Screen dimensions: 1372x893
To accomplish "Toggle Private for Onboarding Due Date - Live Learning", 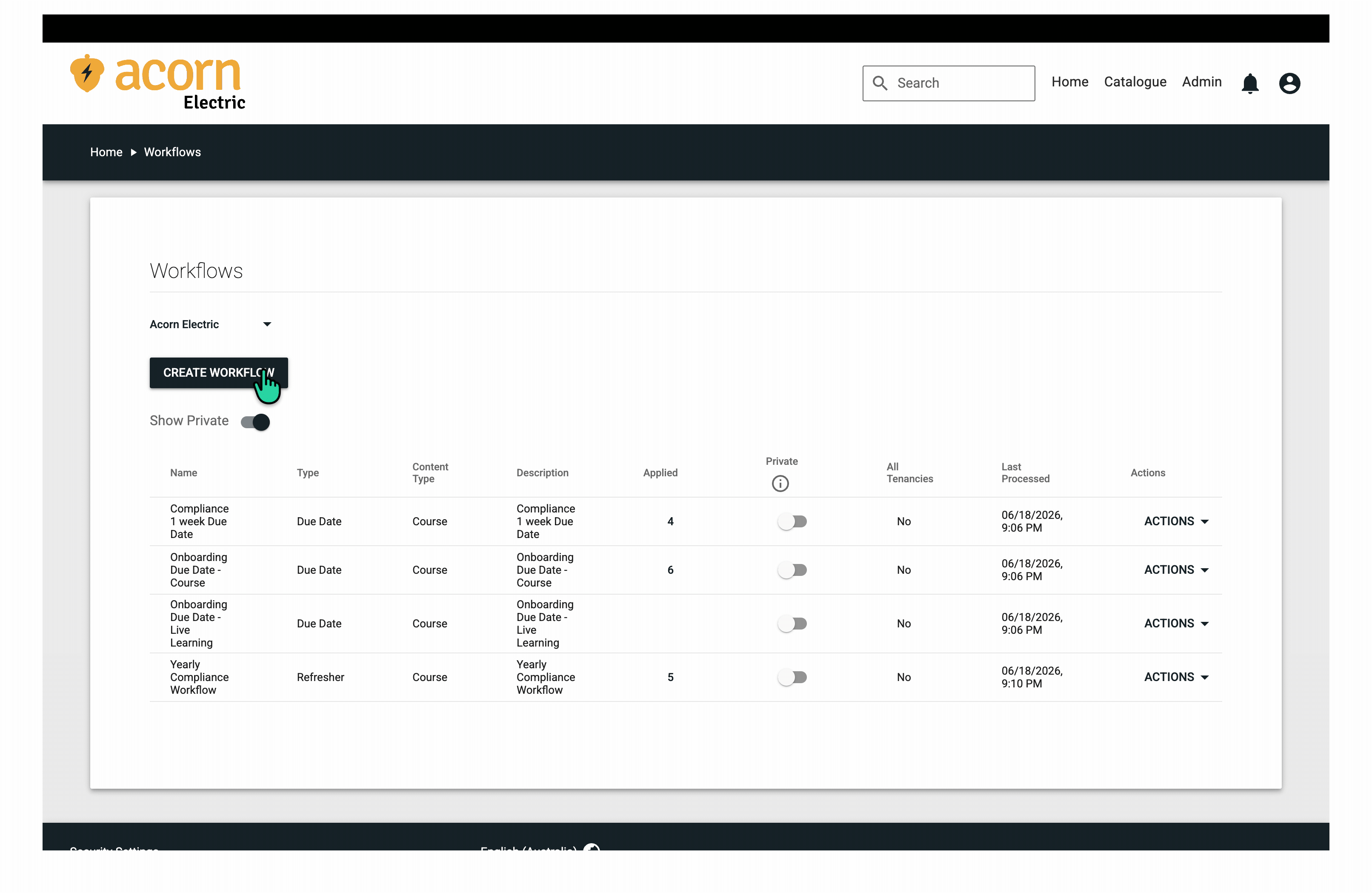I will [792, 623].
